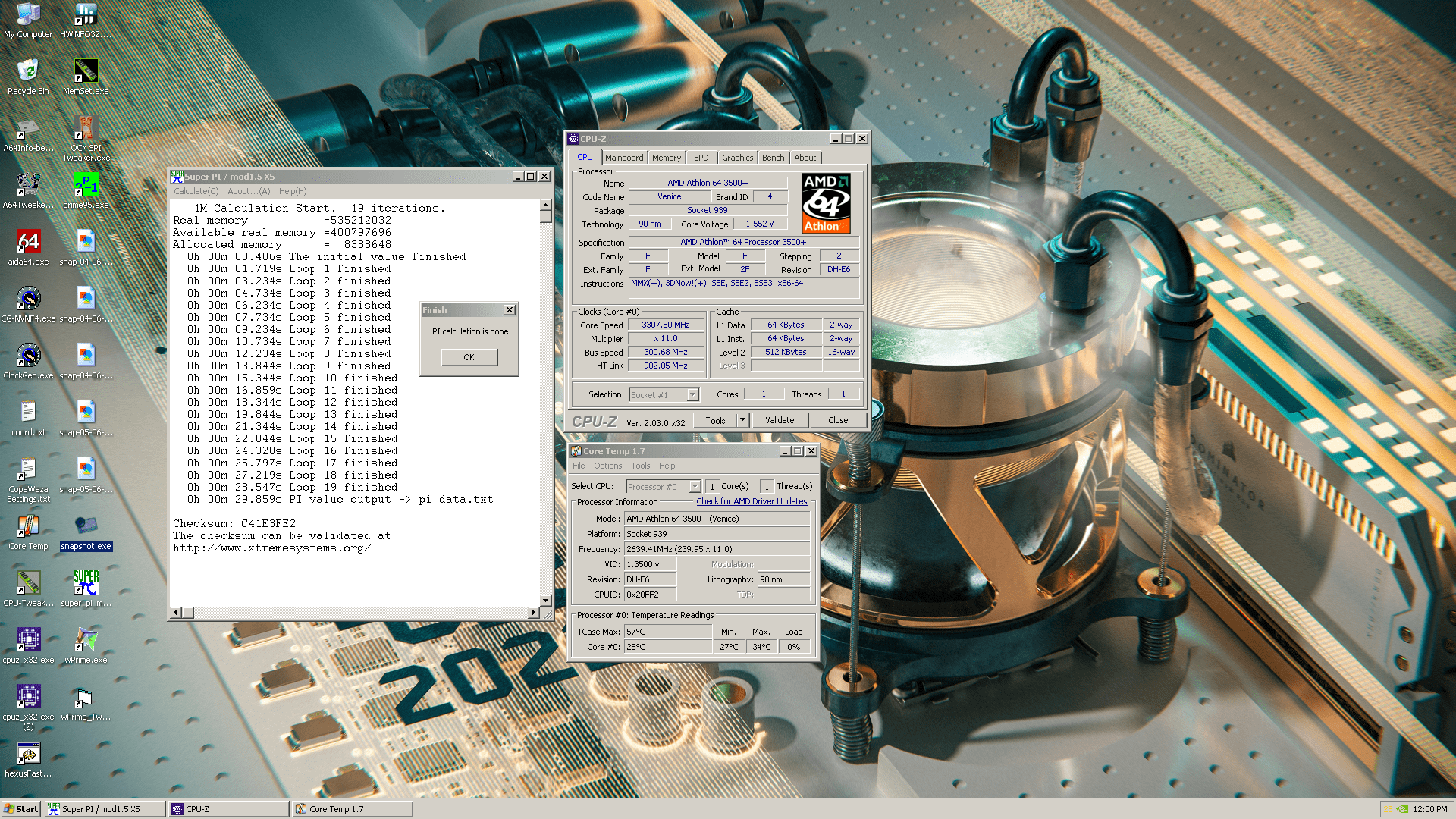Viewport: 1456px width, 819px height.
Task: Click the Tools button in CPU-Z
Action: coord(715,420)
